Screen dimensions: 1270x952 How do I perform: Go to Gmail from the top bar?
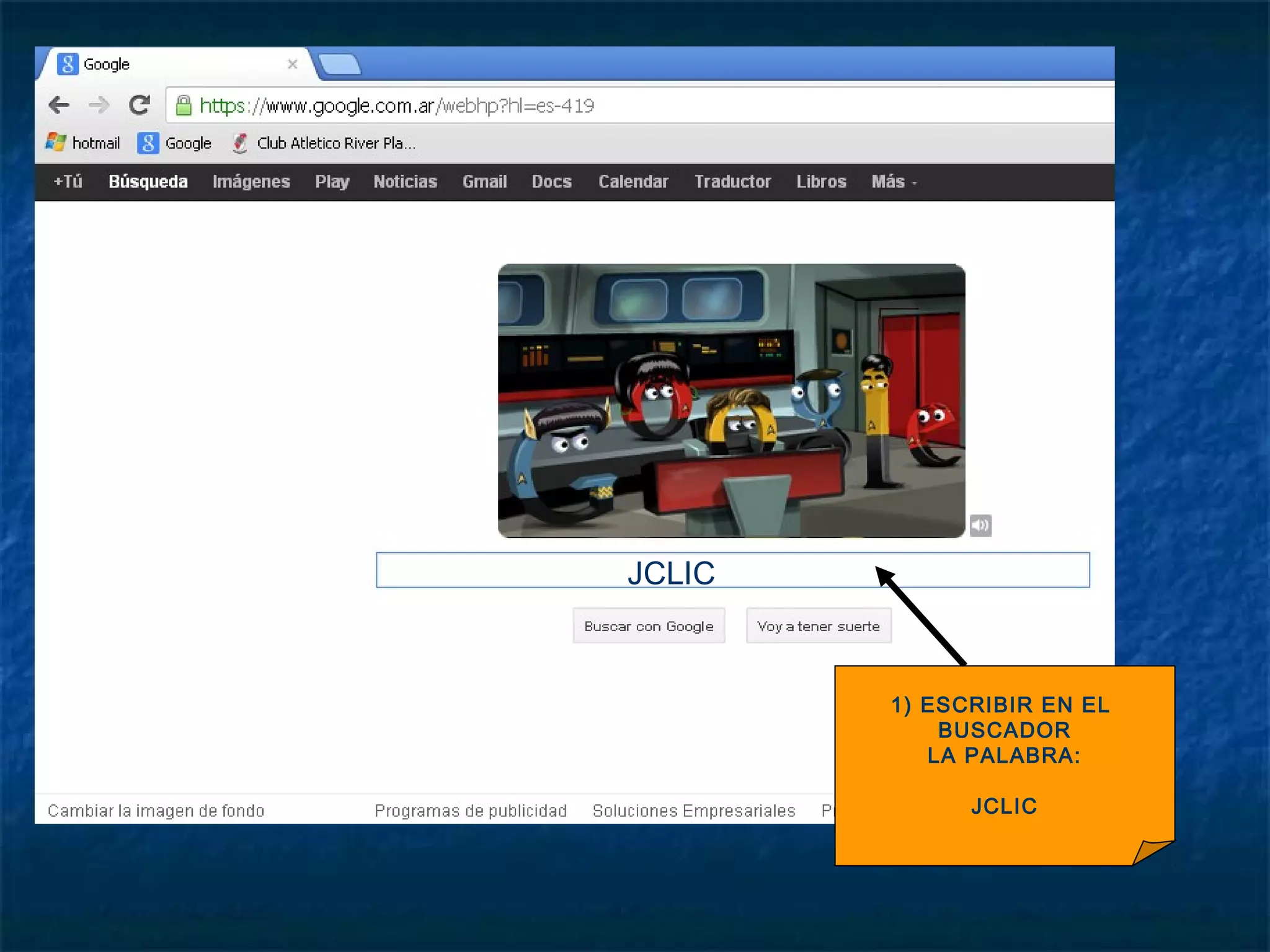click(x=484, y=182)
